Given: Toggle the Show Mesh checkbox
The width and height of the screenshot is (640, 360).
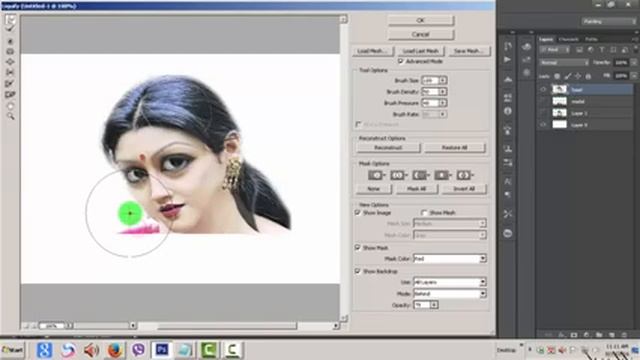Looking at the screenshot, I should 424,213.
